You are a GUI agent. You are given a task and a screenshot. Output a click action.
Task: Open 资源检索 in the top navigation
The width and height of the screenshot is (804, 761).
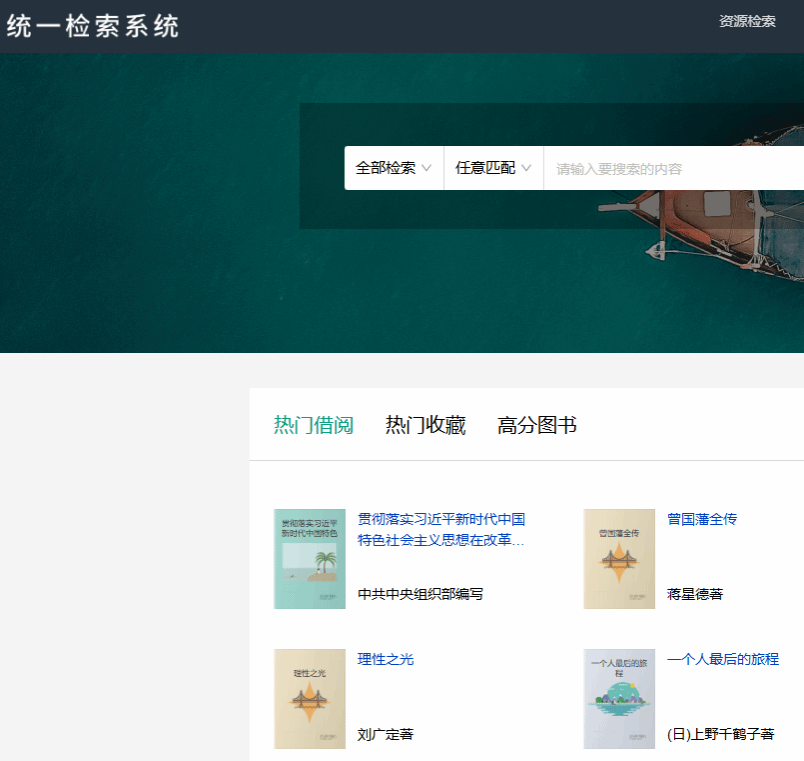pos(747,21)
